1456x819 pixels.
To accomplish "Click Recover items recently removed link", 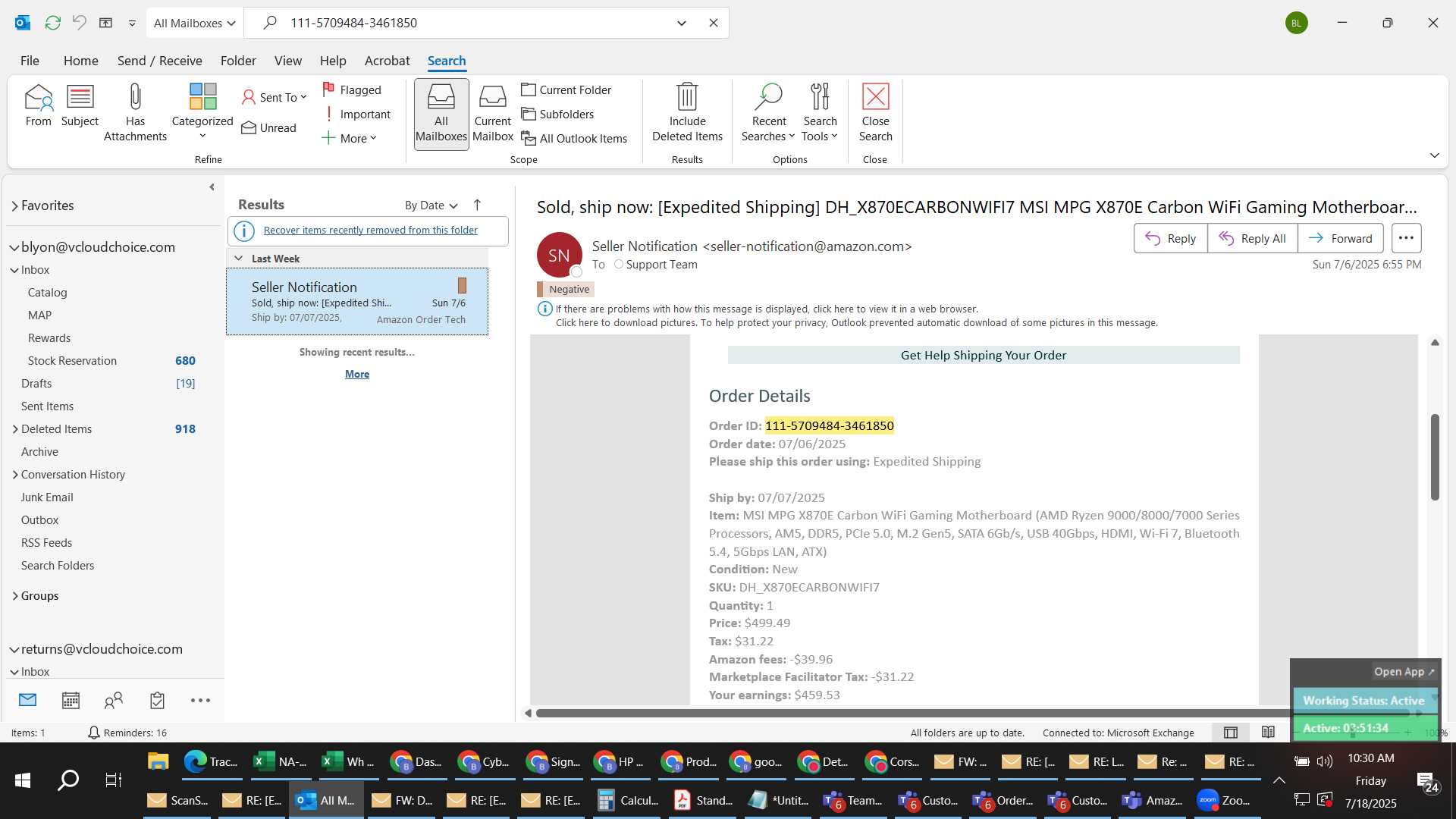I will 370,230.
